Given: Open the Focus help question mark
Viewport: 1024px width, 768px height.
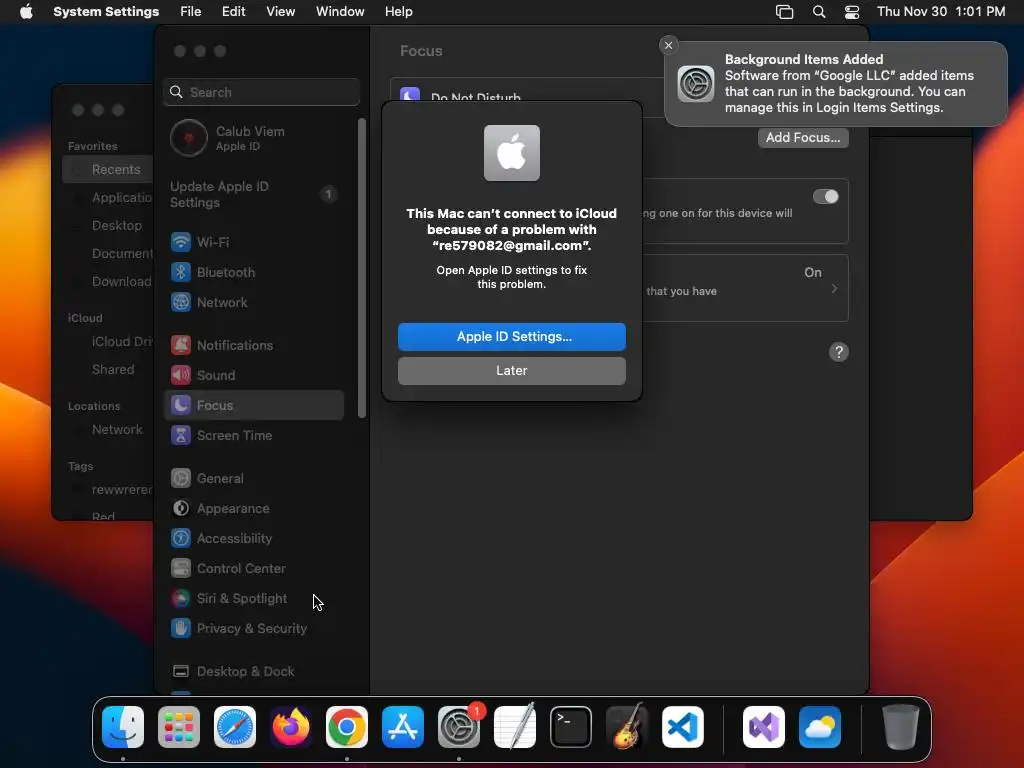Looking at the screenshot, I should tap(839, 353).
